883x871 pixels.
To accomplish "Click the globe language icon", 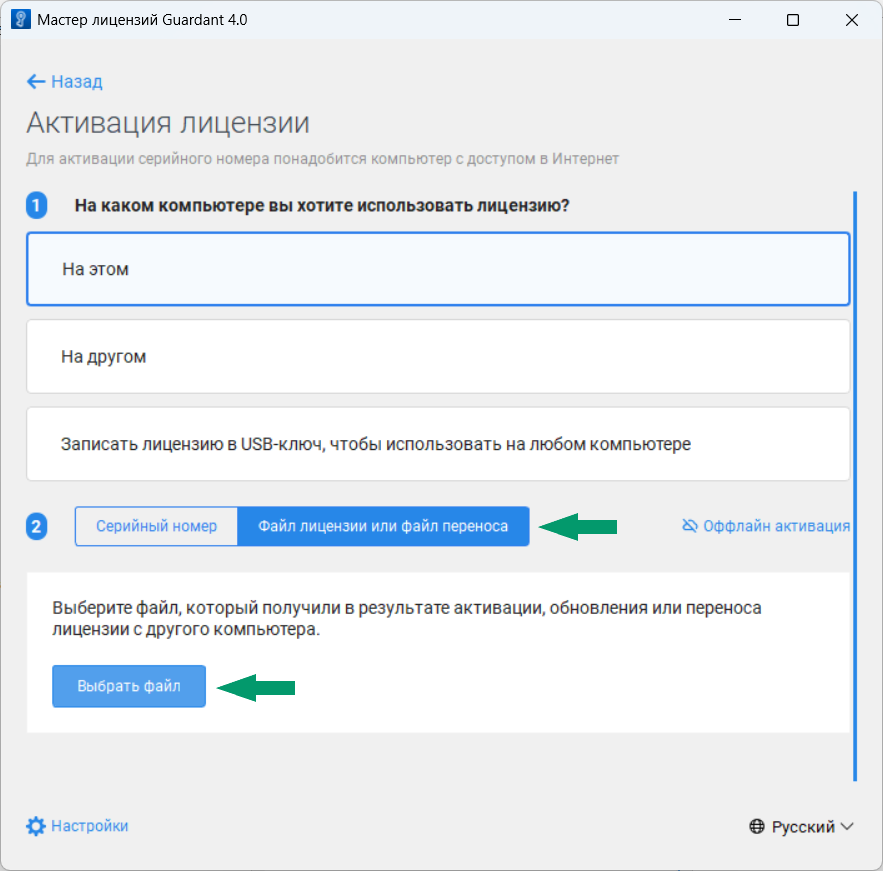I will (757, 827).
